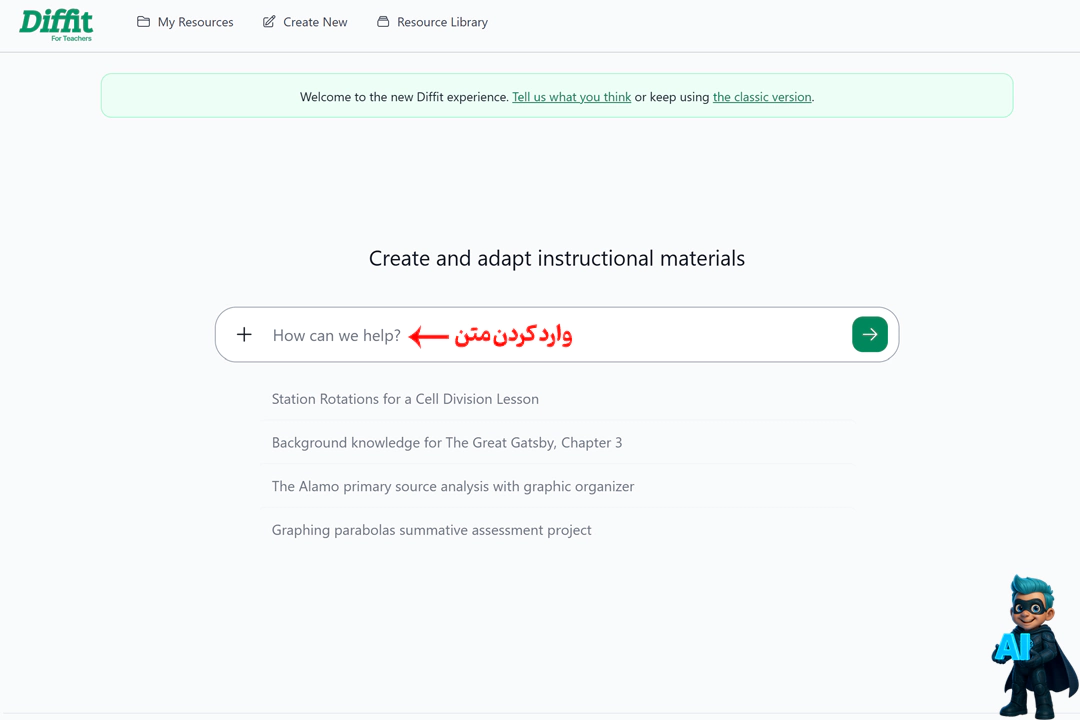Follow the "Tell us what you think" link
The height and width of the screenshot is (720, 1080).
(x=571, y=97)
